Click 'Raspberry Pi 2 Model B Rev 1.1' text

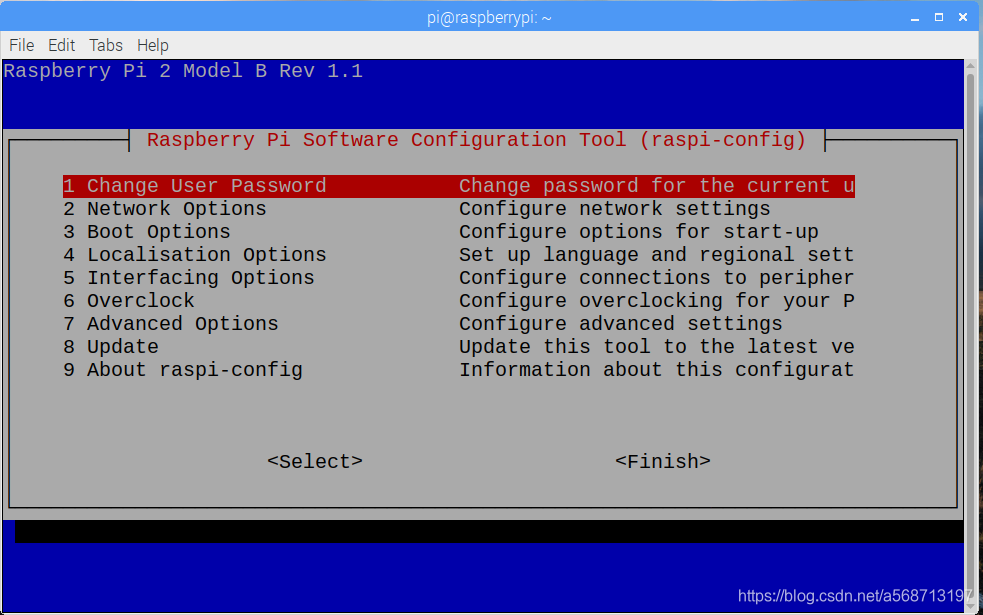point(183,71)
